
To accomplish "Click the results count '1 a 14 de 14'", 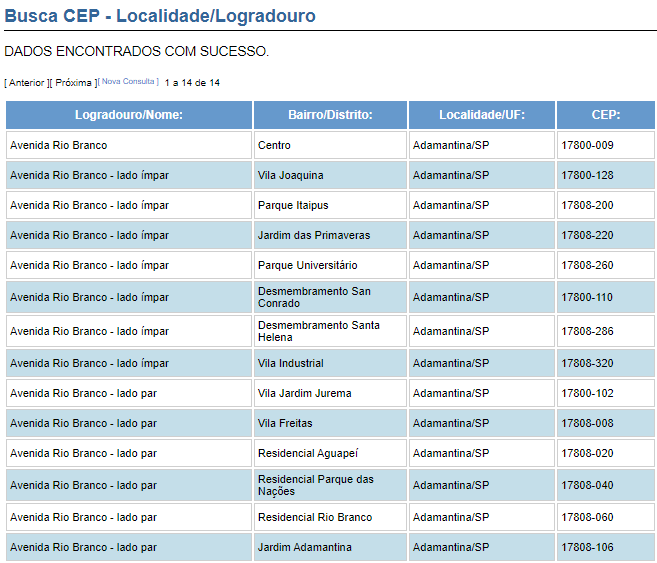I will pyautogui.click(x=192, y=83).
